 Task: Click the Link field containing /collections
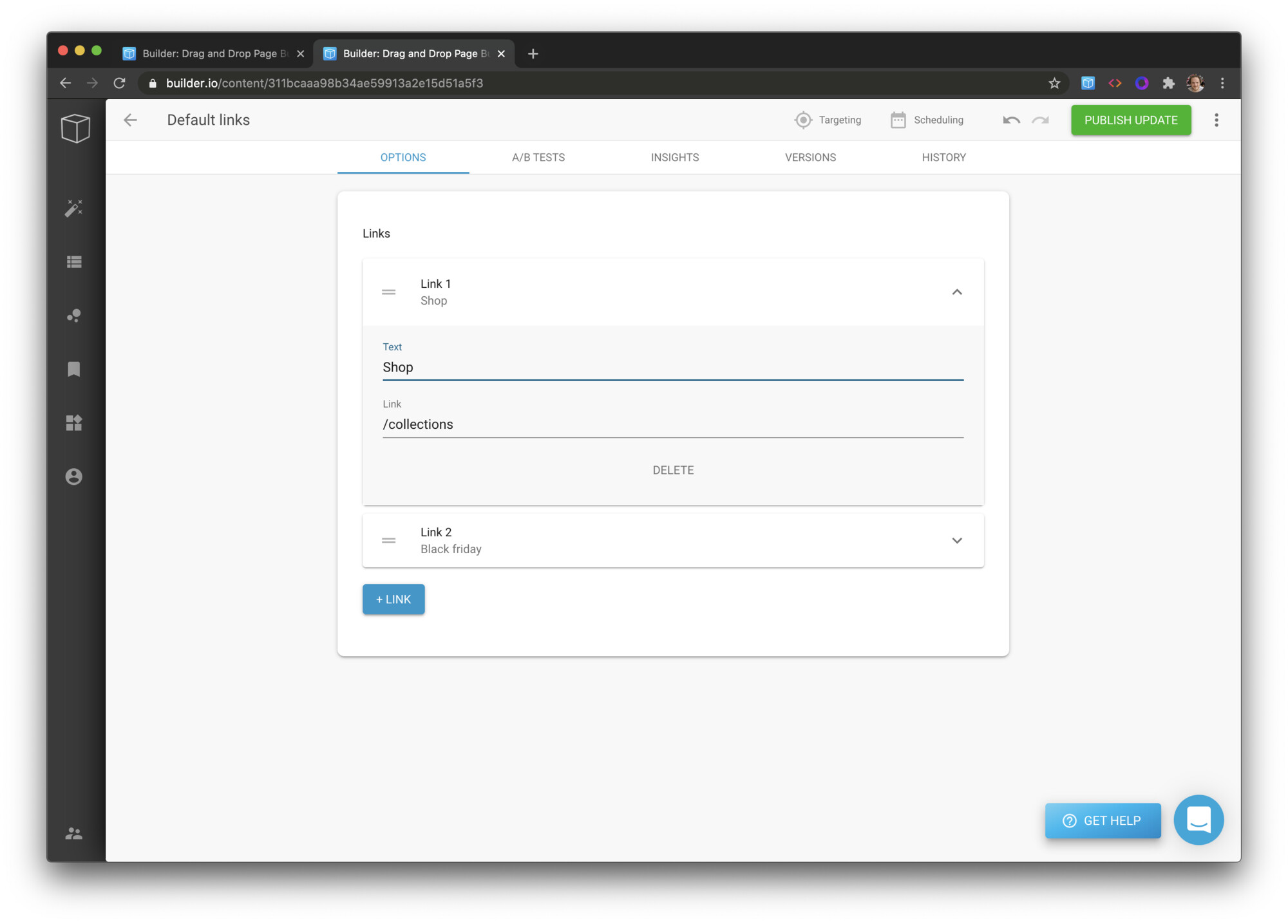click(672, 424)
